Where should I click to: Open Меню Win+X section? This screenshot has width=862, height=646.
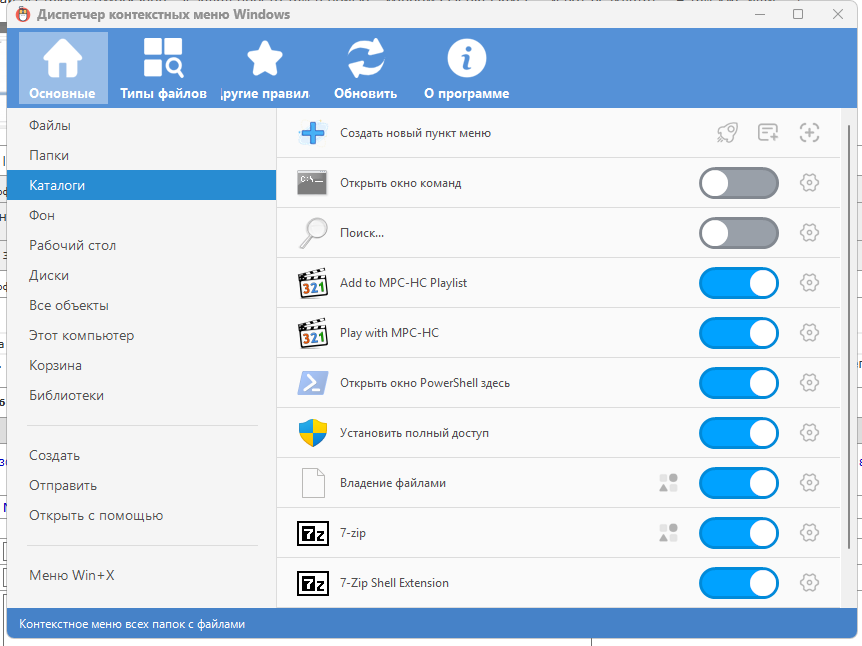[71, 575]
